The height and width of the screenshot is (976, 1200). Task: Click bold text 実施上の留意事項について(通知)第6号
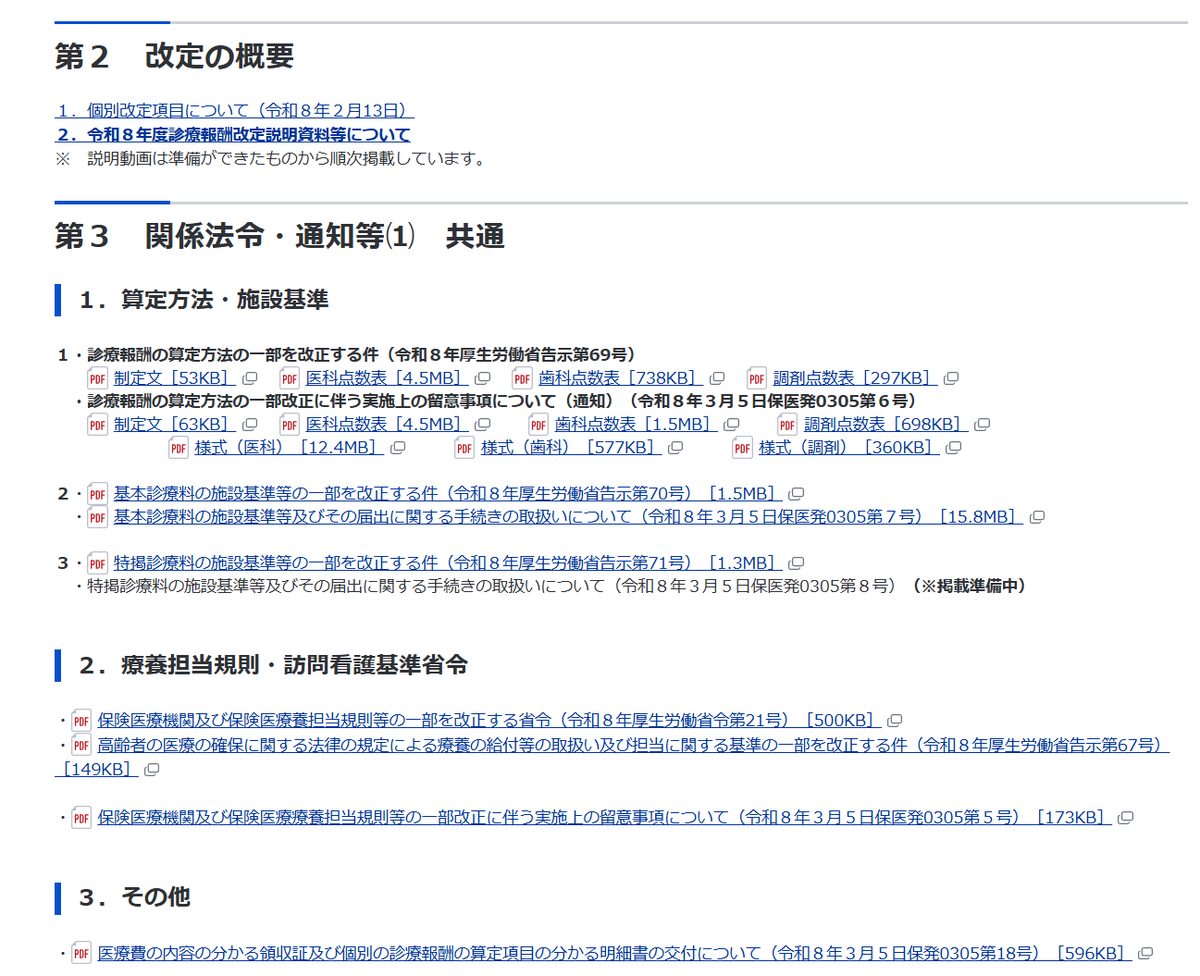coord(502,400)
